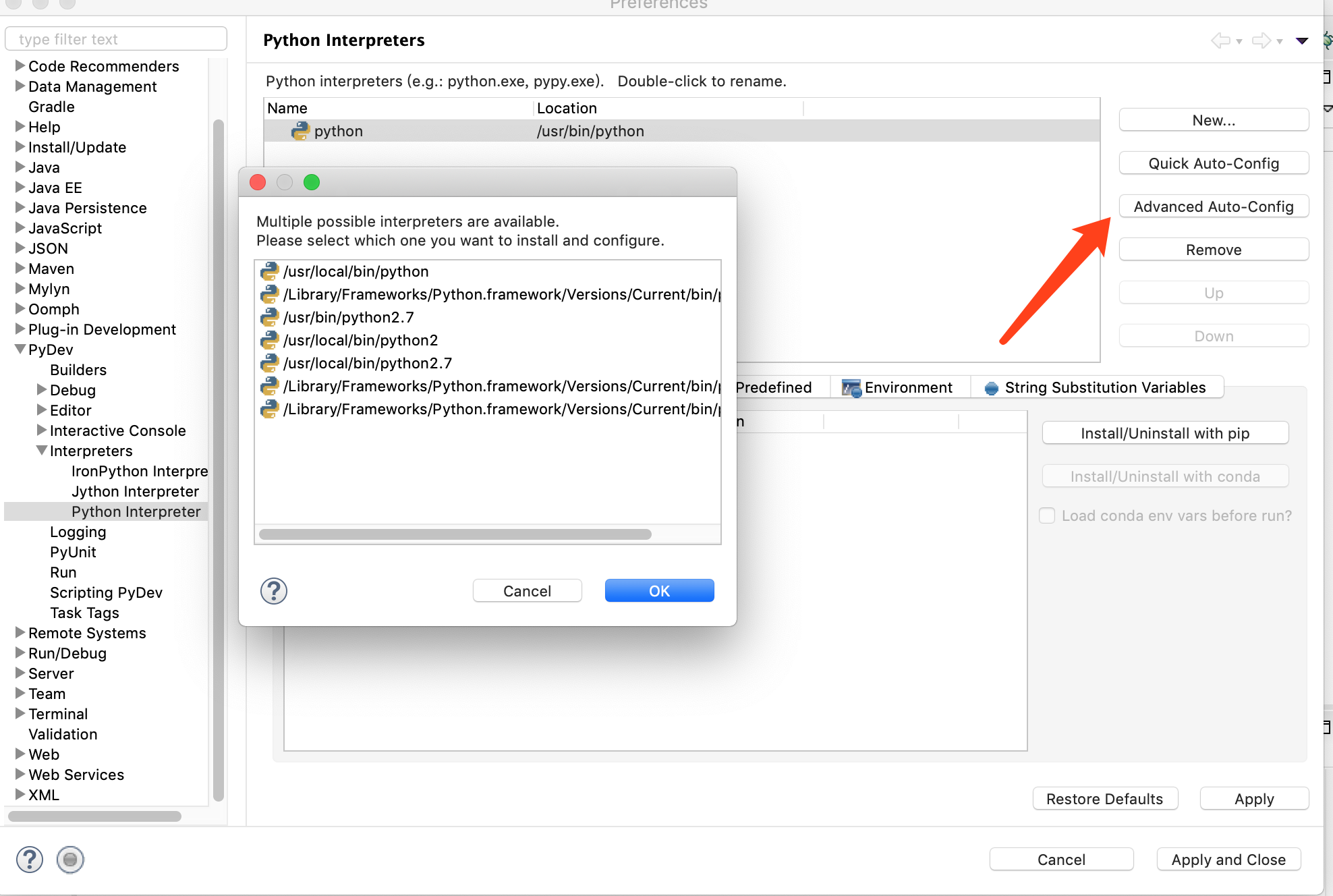1333x896 pixels.
Task: Click the preferences tree horizontal scrollbar
Action: pyautogui.click(x=94, y=816)
